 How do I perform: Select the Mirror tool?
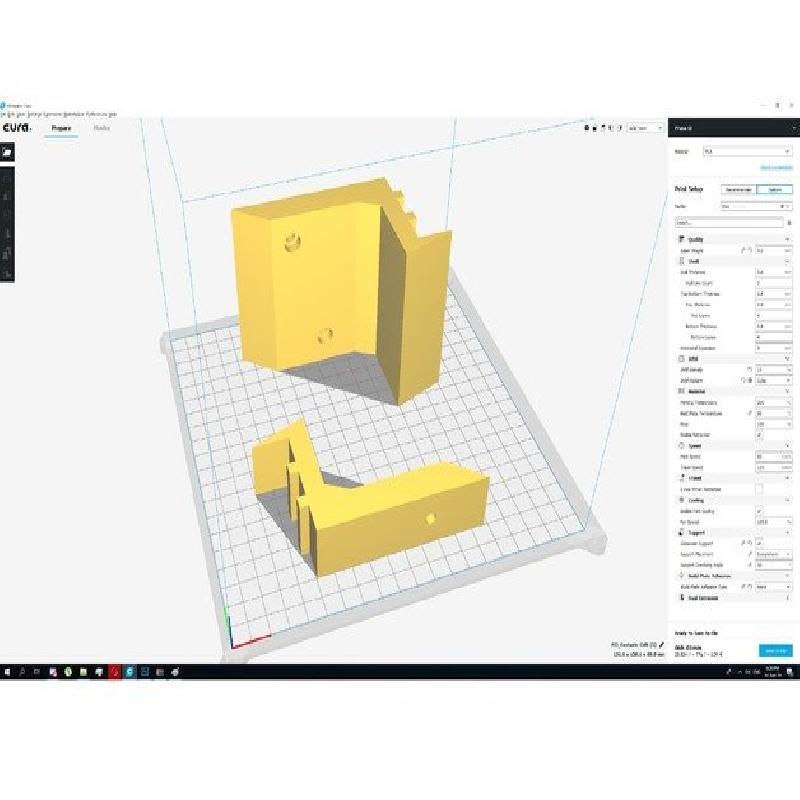pos(7,234)
